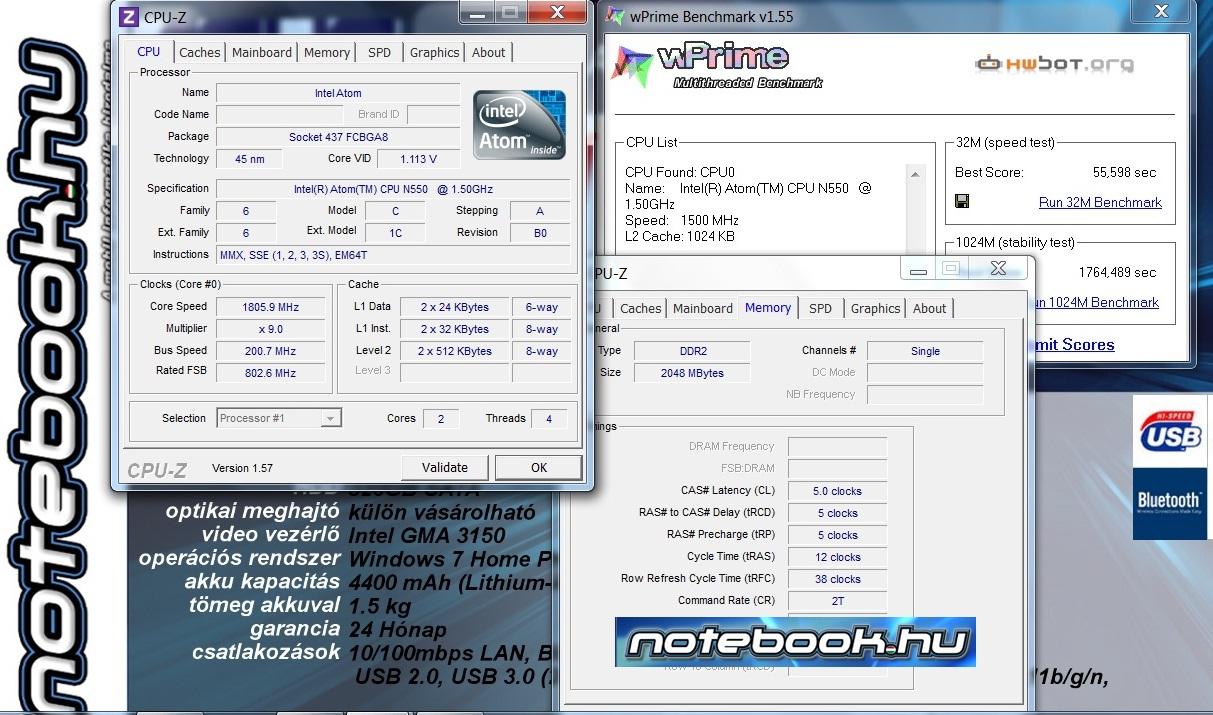Click the Bluetooth logo
The height and width of the screenshot is (715, 1213).
1169,502
